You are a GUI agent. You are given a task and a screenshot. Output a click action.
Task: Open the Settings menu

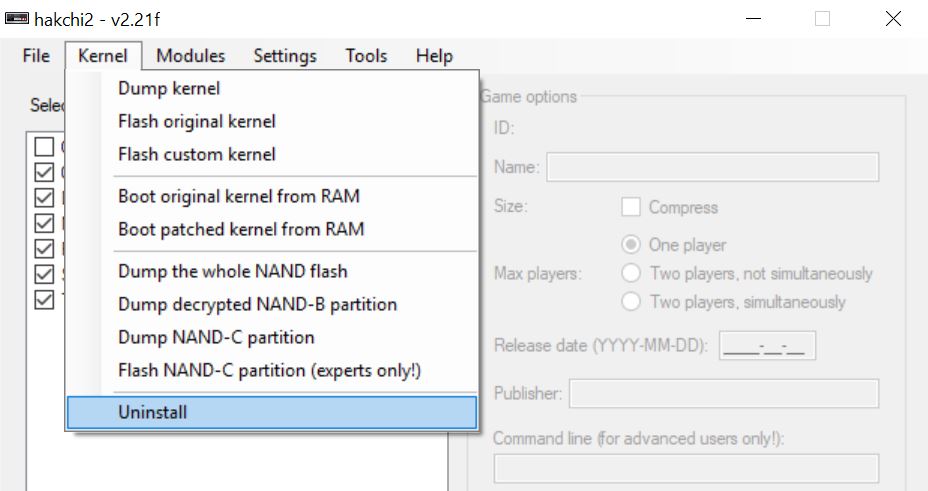click(x=285, y=56)
